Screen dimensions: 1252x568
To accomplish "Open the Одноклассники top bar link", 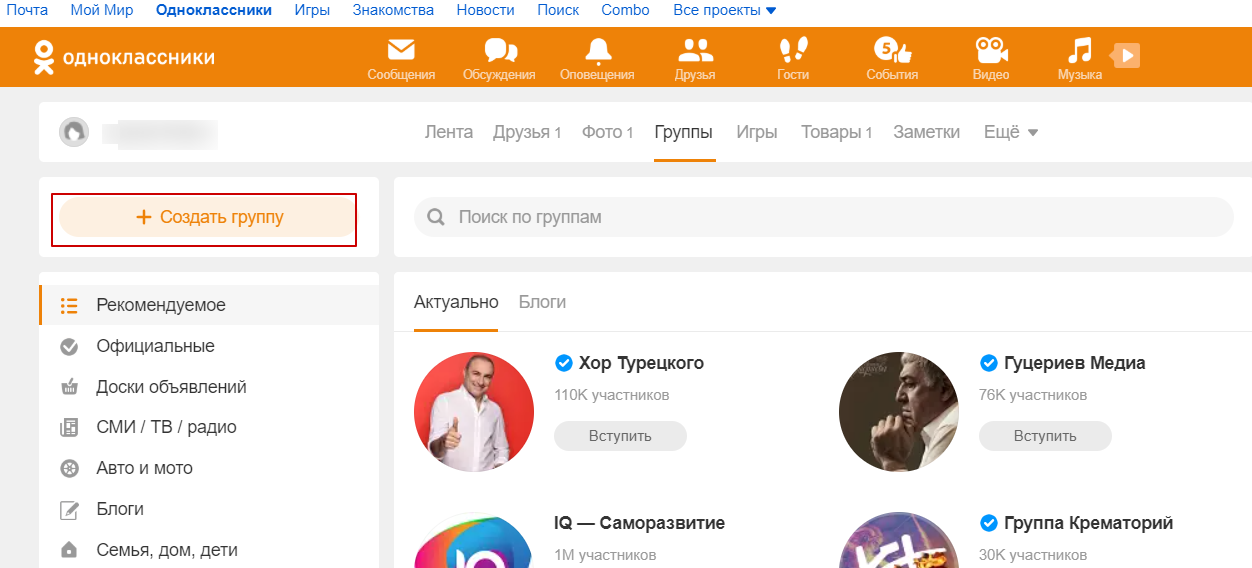I will click(214, 10).
